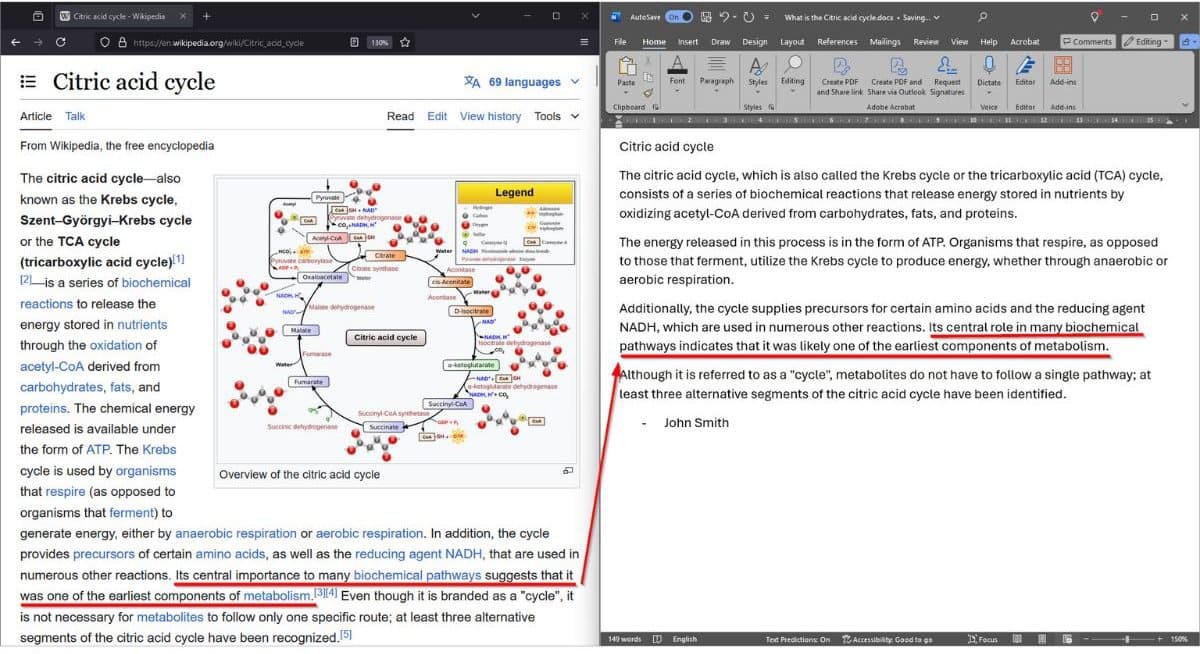This screenshot has width=1200, height=654.
Task: Click the Editing magnifier icon in ribbon
Action: (x=793, y=65)
